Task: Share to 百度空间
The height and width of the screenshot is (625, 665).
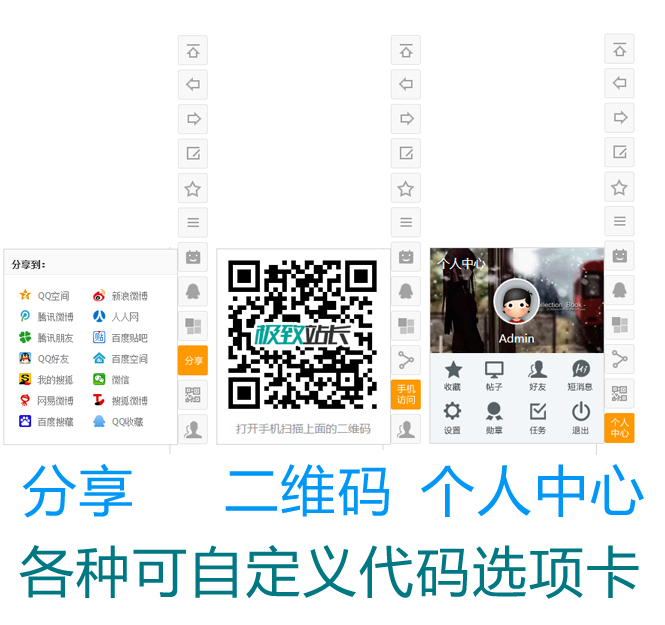Action: tap(120, 359)
